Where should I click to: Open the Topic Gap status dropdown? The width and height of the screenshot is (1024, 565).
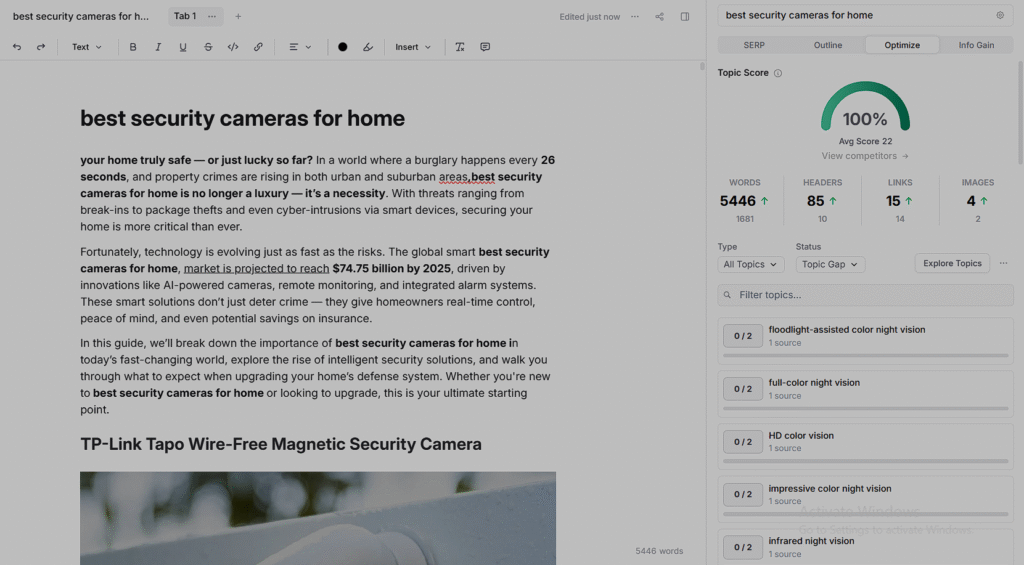point(830,264)
